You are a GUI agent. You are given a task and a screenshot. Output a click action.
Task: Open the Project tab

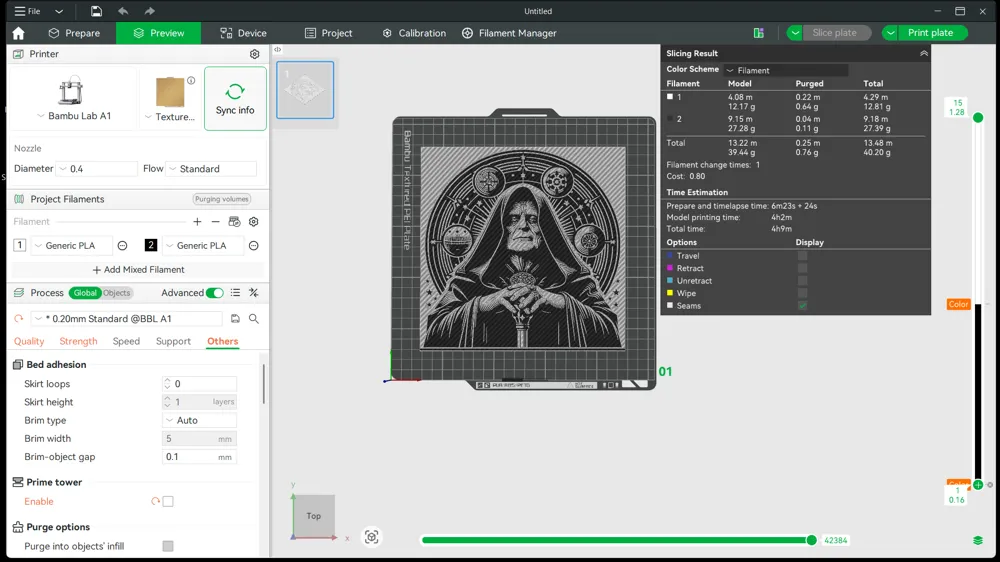pos(328,33)
